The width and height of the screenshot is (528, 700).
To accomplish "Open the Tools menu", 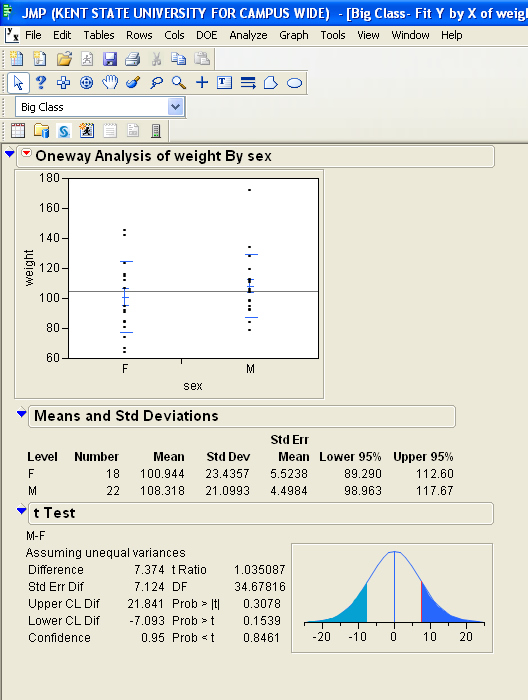I will point(333,35).
